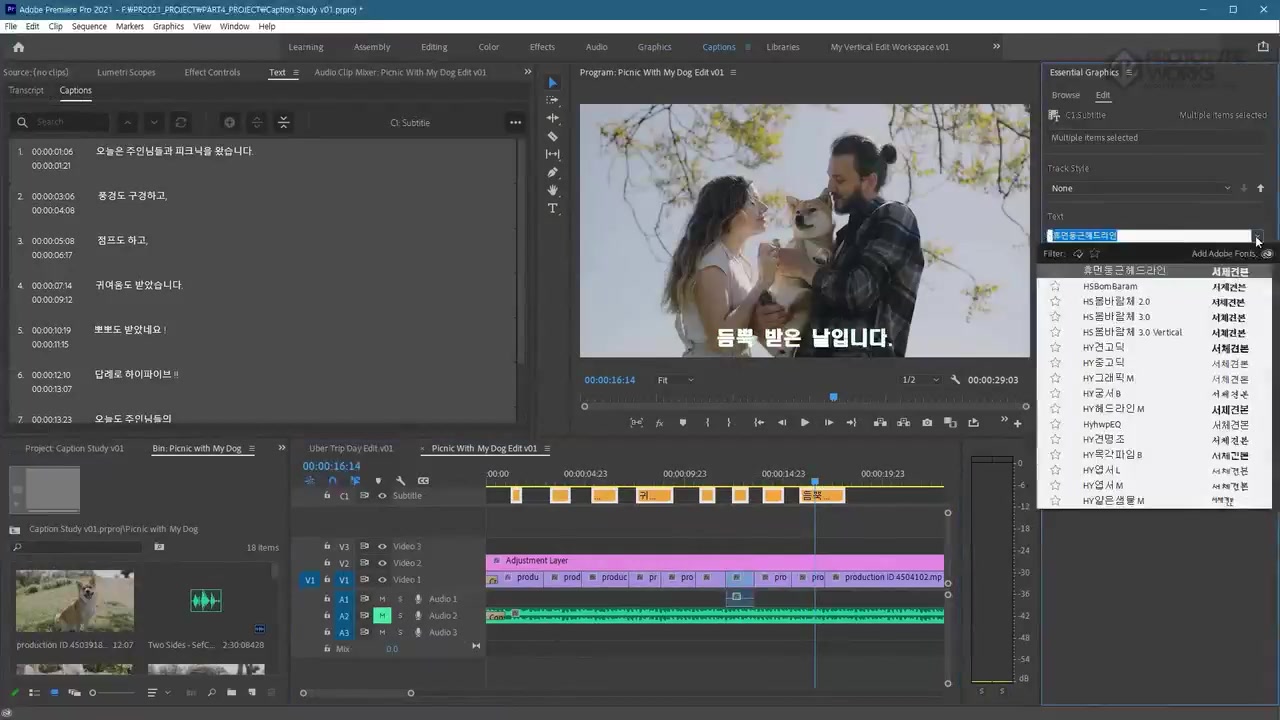Click the Export Frame camera icon
The width and height of the screenshot is (1280, 720).
point(927,423)
